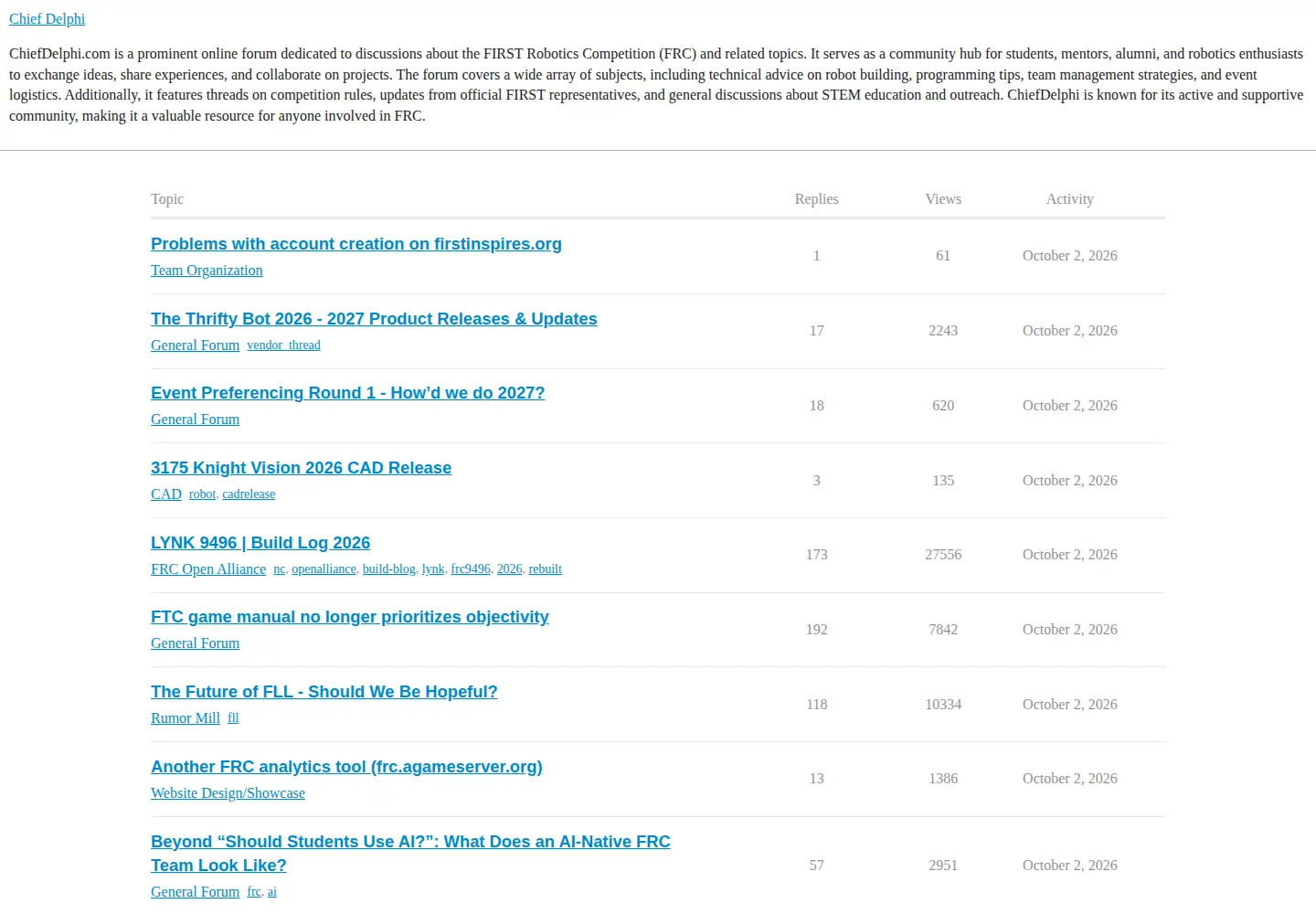Select the 2026 tag on LYNK topic

(x=510, y=569)
